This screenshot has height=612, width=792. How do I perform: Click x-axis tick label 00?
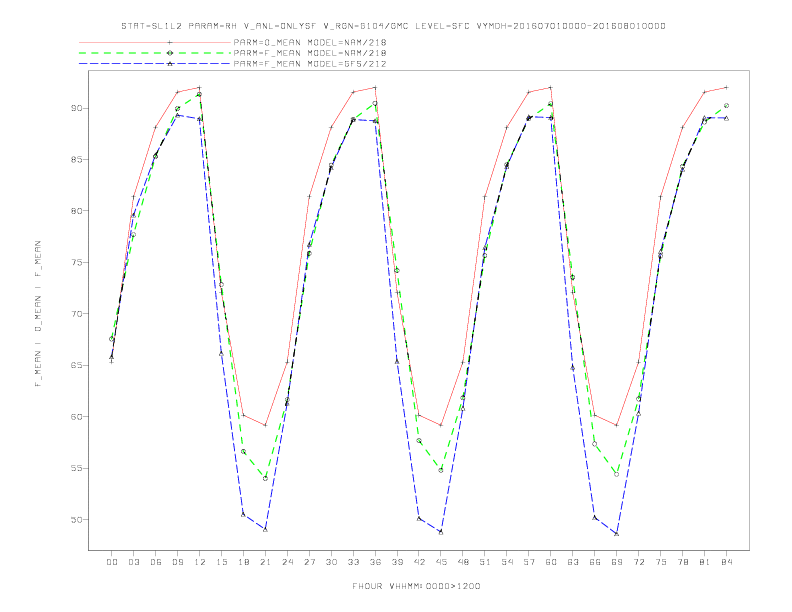[x=112, y=562]
